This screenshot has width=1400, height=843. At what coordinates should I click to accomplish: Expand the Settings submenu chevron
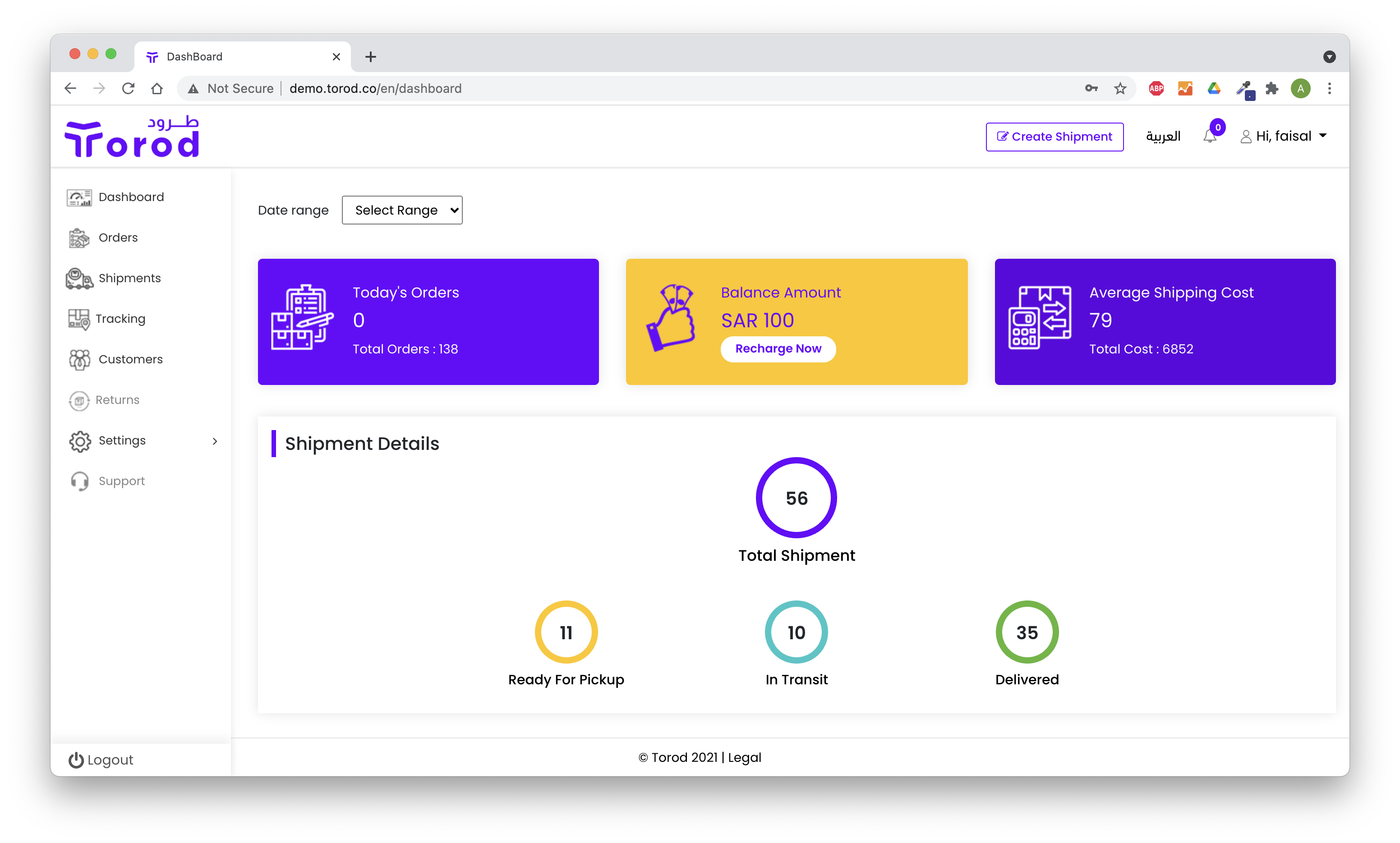click(215, 441)
